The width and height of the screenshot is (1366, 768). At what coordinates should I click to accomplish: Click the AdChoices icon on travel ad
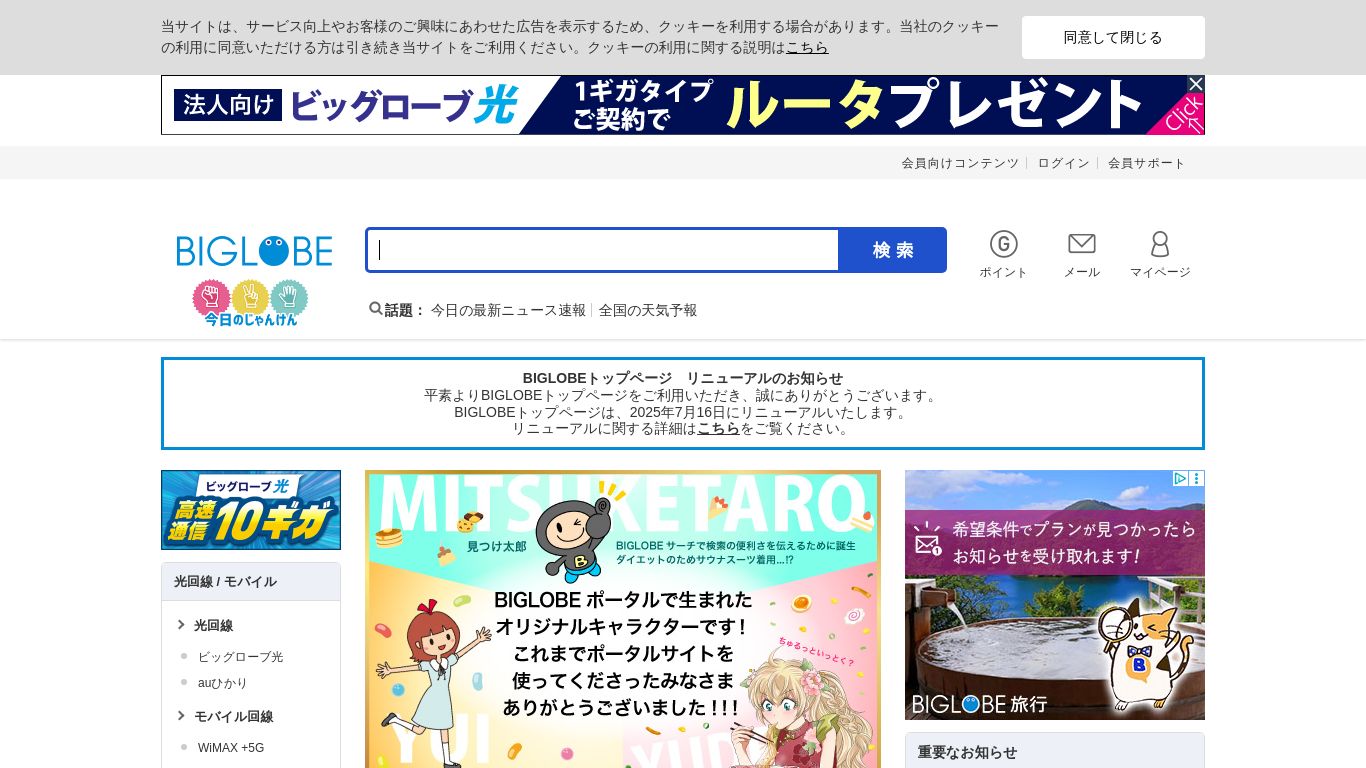pos(1180,479)
